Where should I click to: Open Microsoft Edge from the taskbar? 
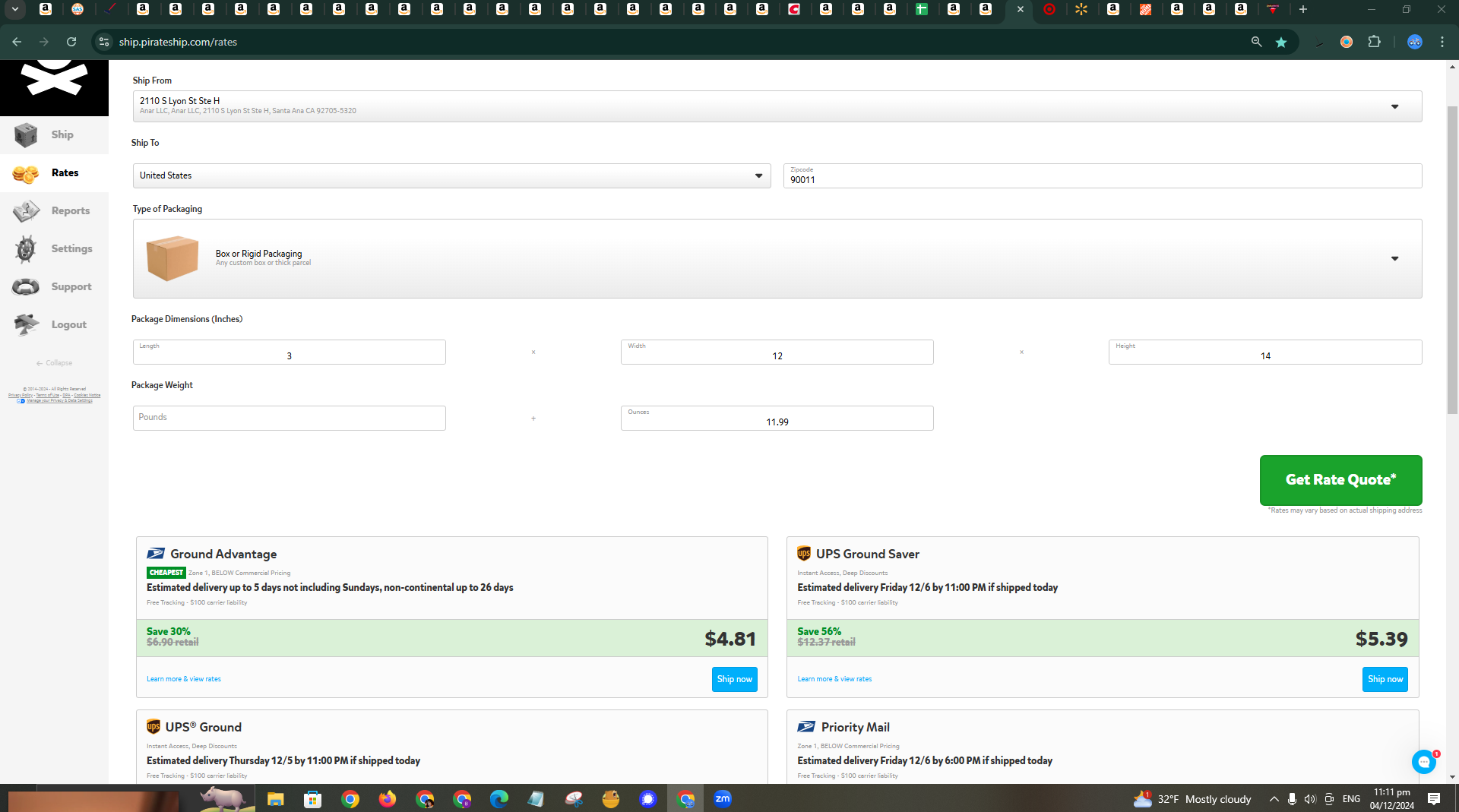(499, 799)
